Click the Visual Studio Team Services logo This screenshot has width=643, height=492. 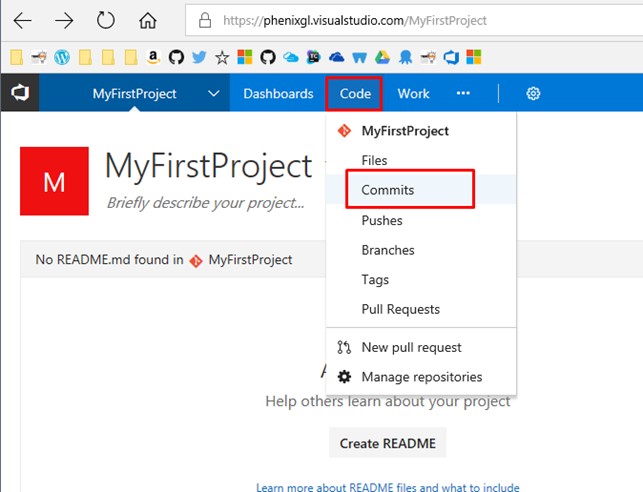point(20,93)
